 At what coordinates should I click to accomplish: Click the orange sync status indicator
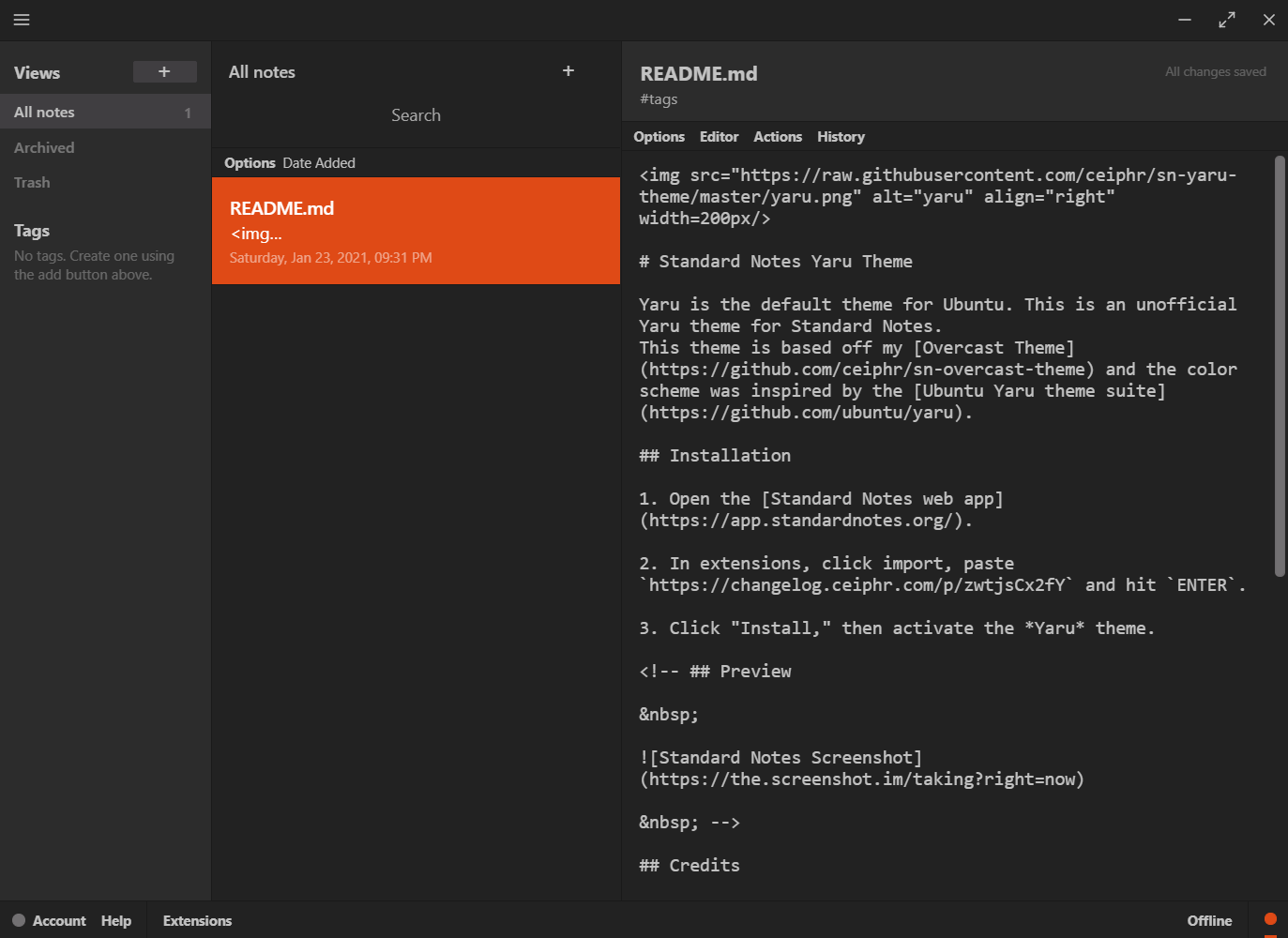point(1270,919)
